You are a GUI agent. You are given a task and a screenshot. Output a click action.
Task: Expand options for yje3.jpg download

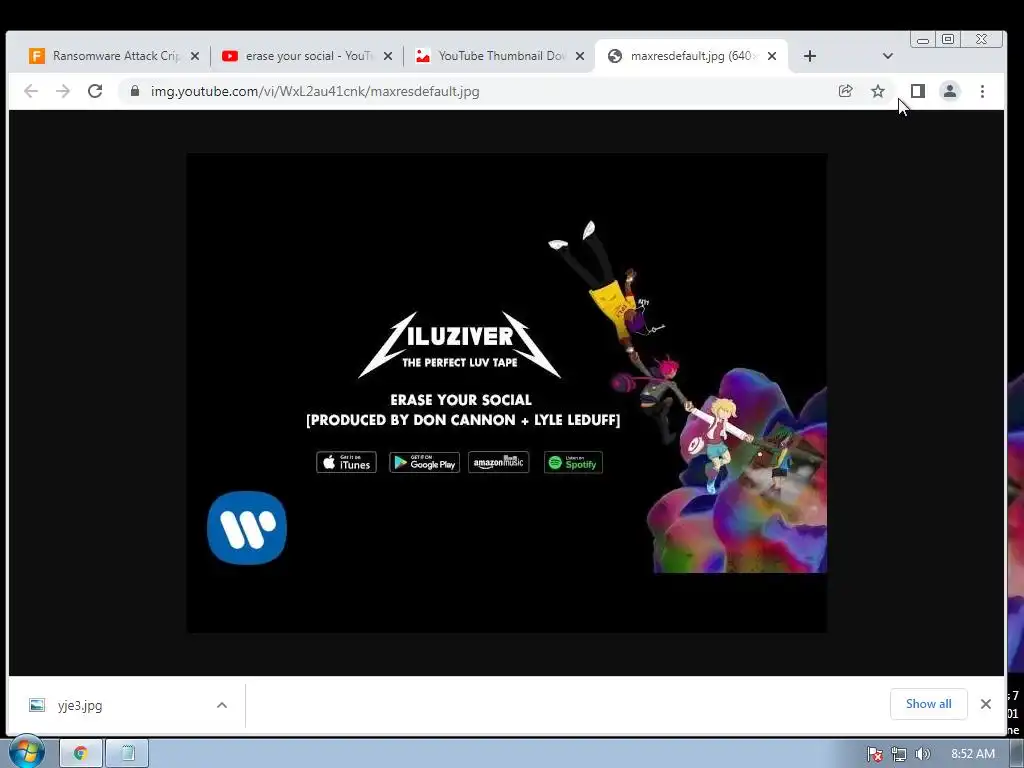[x=222, y=705]
